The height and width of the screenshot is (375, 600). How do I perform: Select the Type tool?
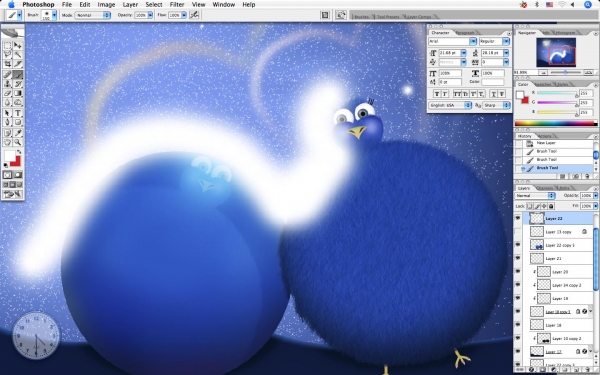point(18,113)
